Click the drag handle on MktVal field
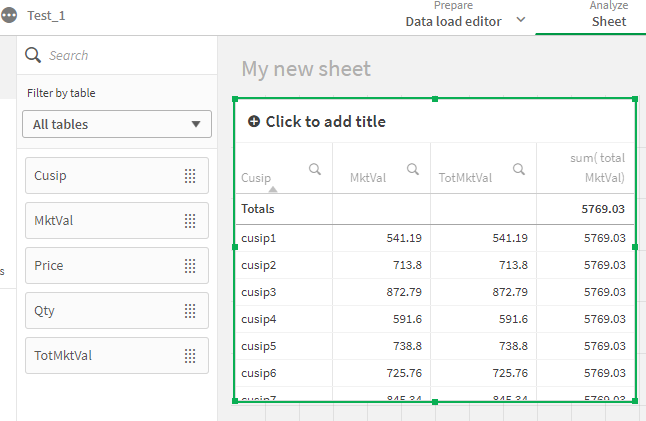The height and width of the screenshot is (421, 646). tap(190, 221)
